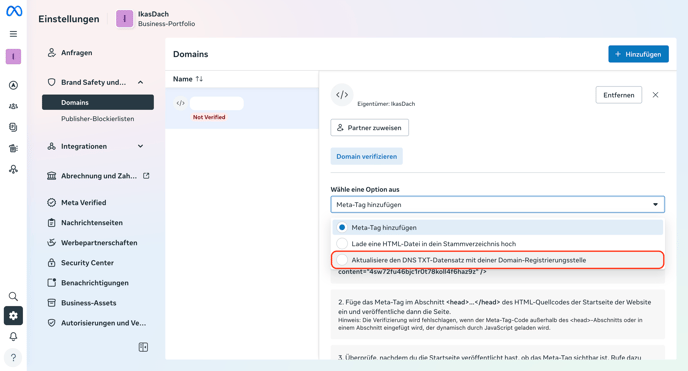Viewport: 688px width, 371px height.
Task: Select the DNS TXT-Datensatz radio option
Action: coord(342,260)
